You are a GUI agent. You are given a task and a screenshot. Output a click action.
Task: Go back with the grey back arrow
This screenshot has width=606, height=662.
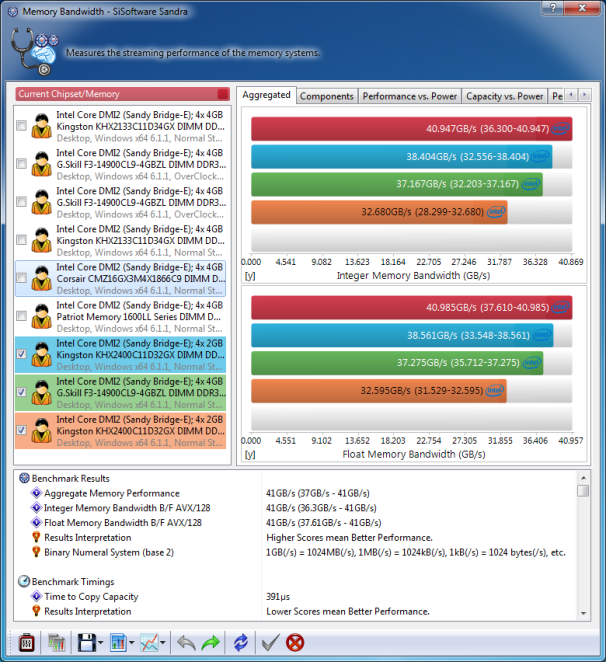click(186, 643)
